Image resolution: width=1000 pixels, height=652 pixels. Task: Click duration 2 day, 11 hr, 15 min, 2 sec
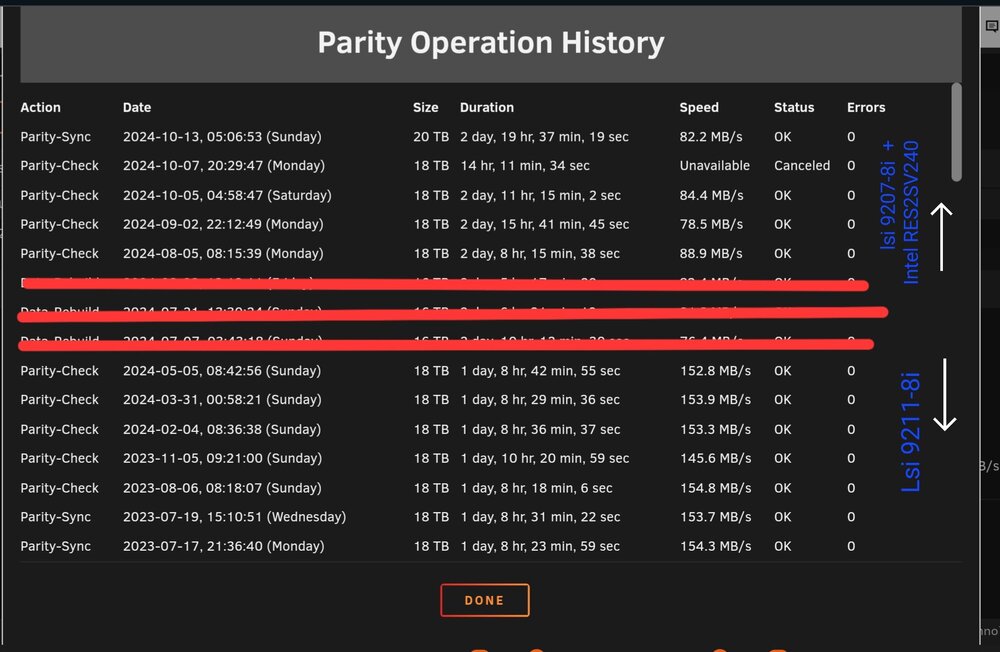coord(540,195)
